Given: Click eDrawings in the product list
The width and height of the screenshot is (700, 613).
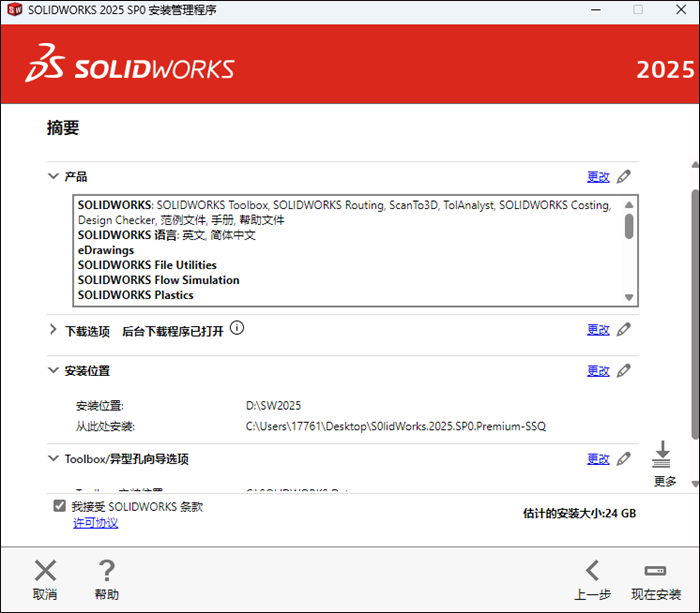Looking at the screenshot, I should pos(106,250).
